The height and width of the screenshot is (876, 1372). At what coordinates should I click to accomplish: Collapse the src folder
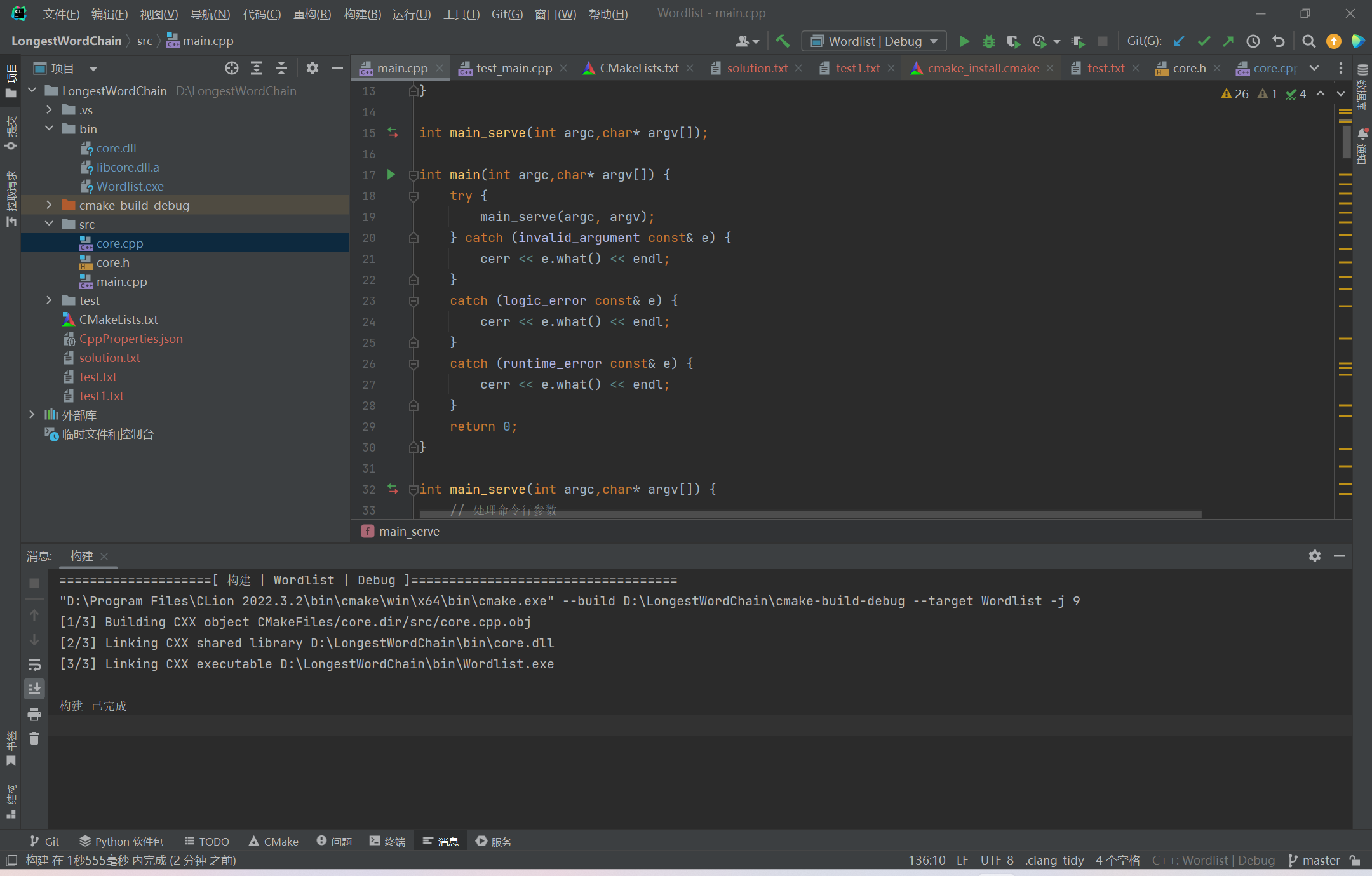pos(49,224)
